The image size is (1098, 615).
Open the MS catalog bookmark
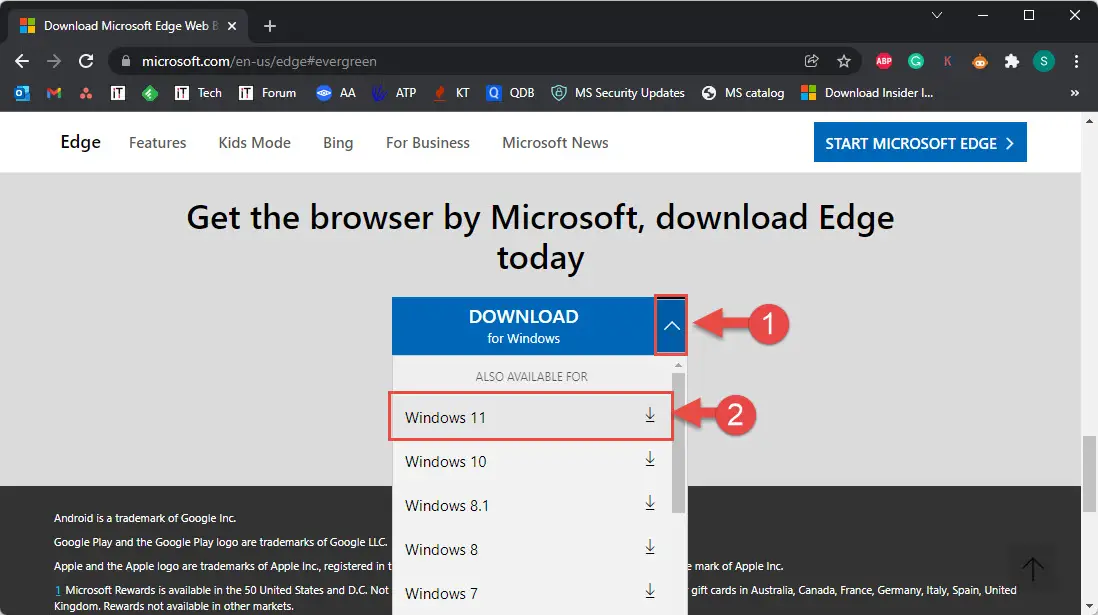click(743, 93)
